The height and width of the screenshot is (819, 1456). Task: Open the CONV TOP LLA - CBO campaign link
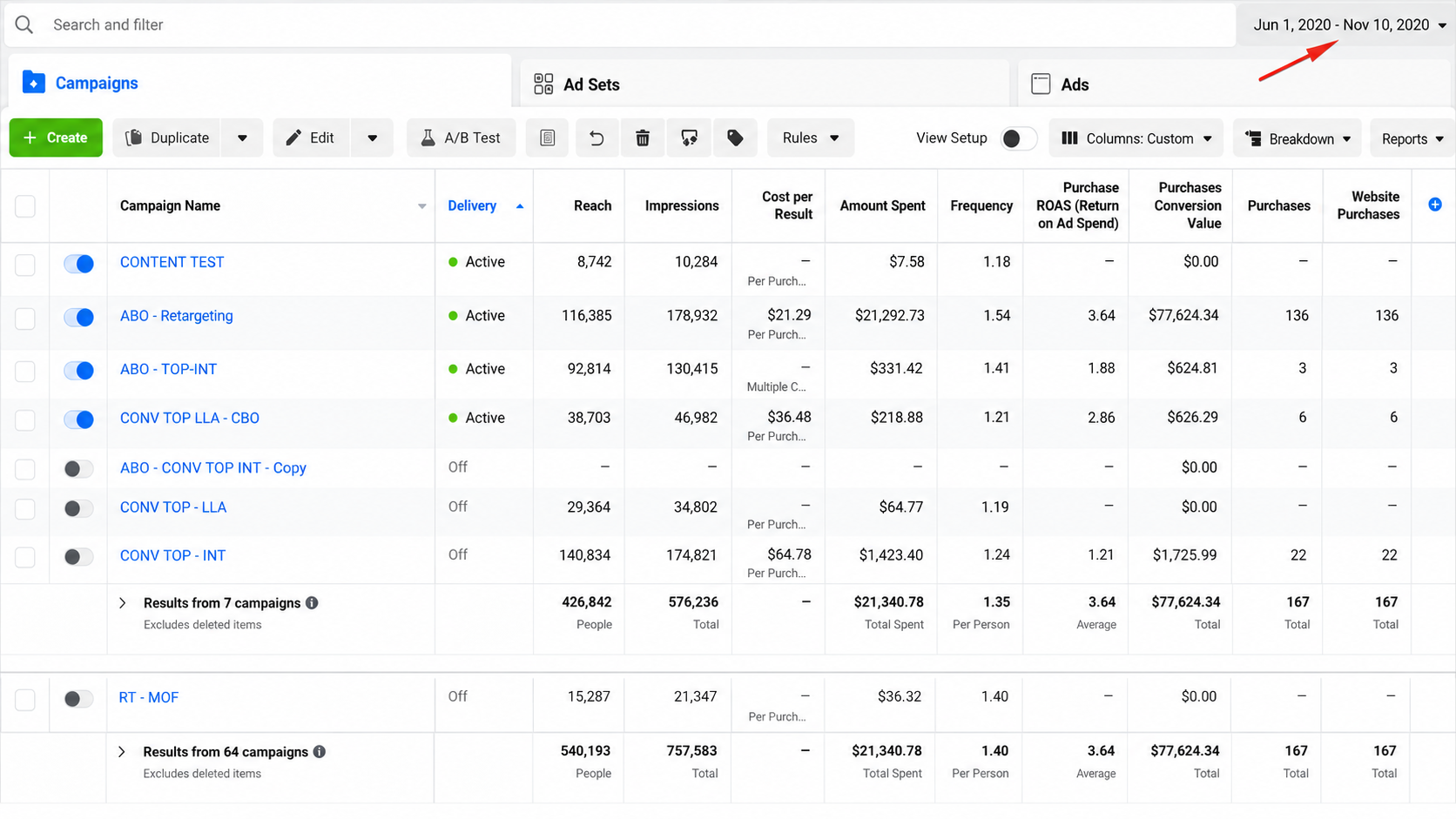[x=190, y=418]
